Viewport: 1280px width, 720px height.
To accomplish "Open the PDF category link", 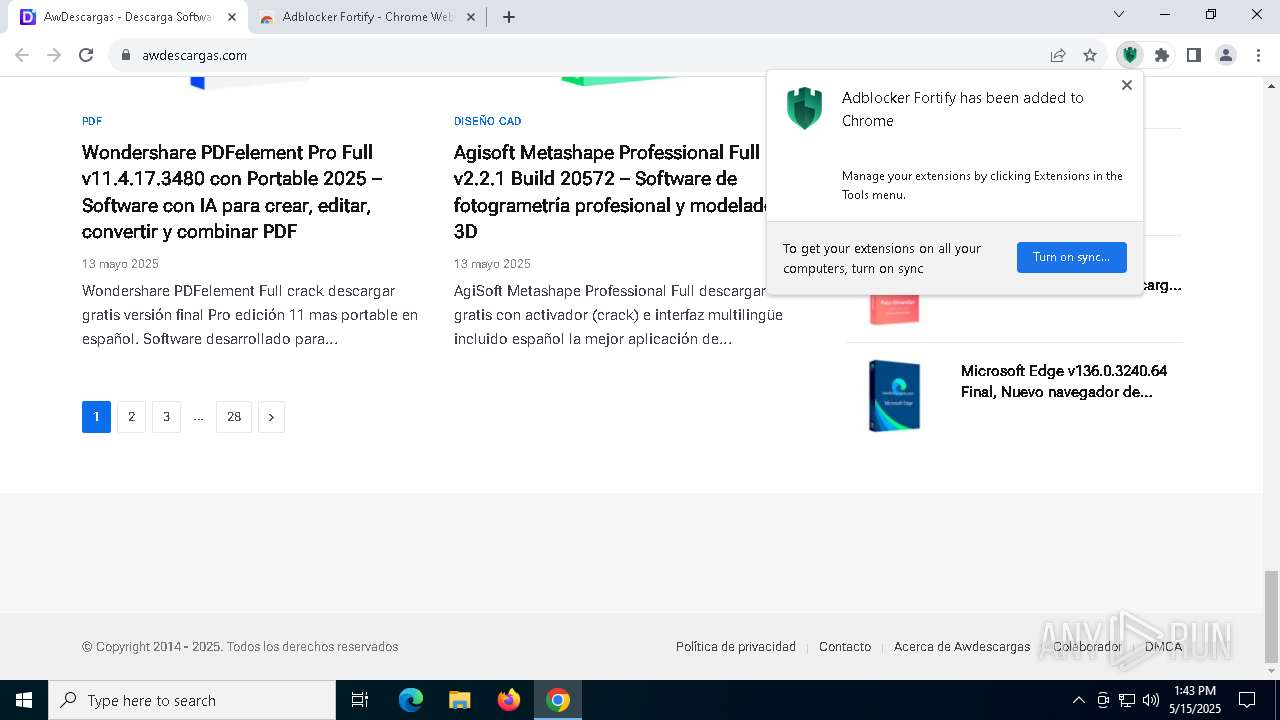I will 92,121.
